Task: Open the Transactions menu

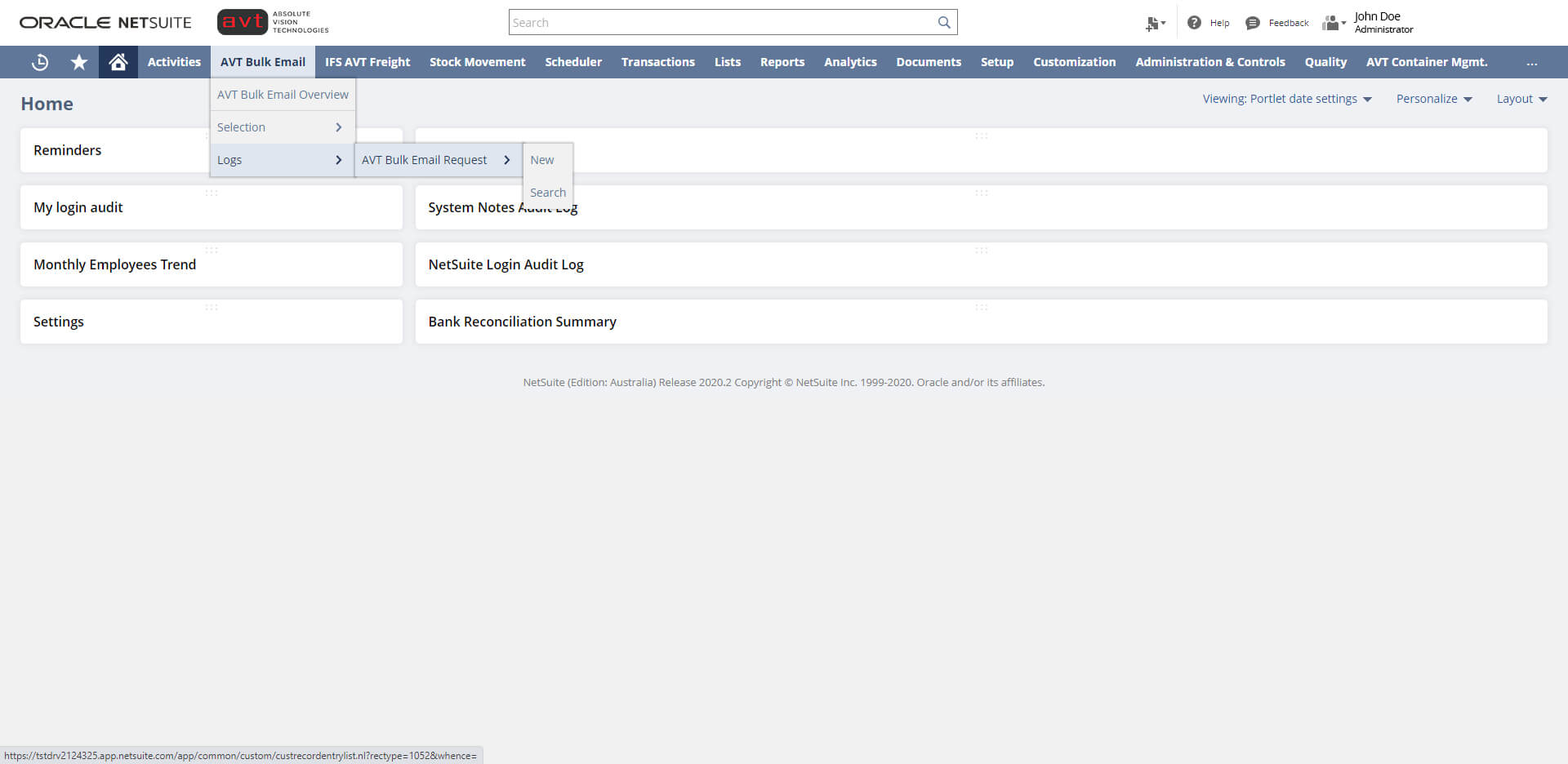Action: pyautogui.click(x=658, y=62)
